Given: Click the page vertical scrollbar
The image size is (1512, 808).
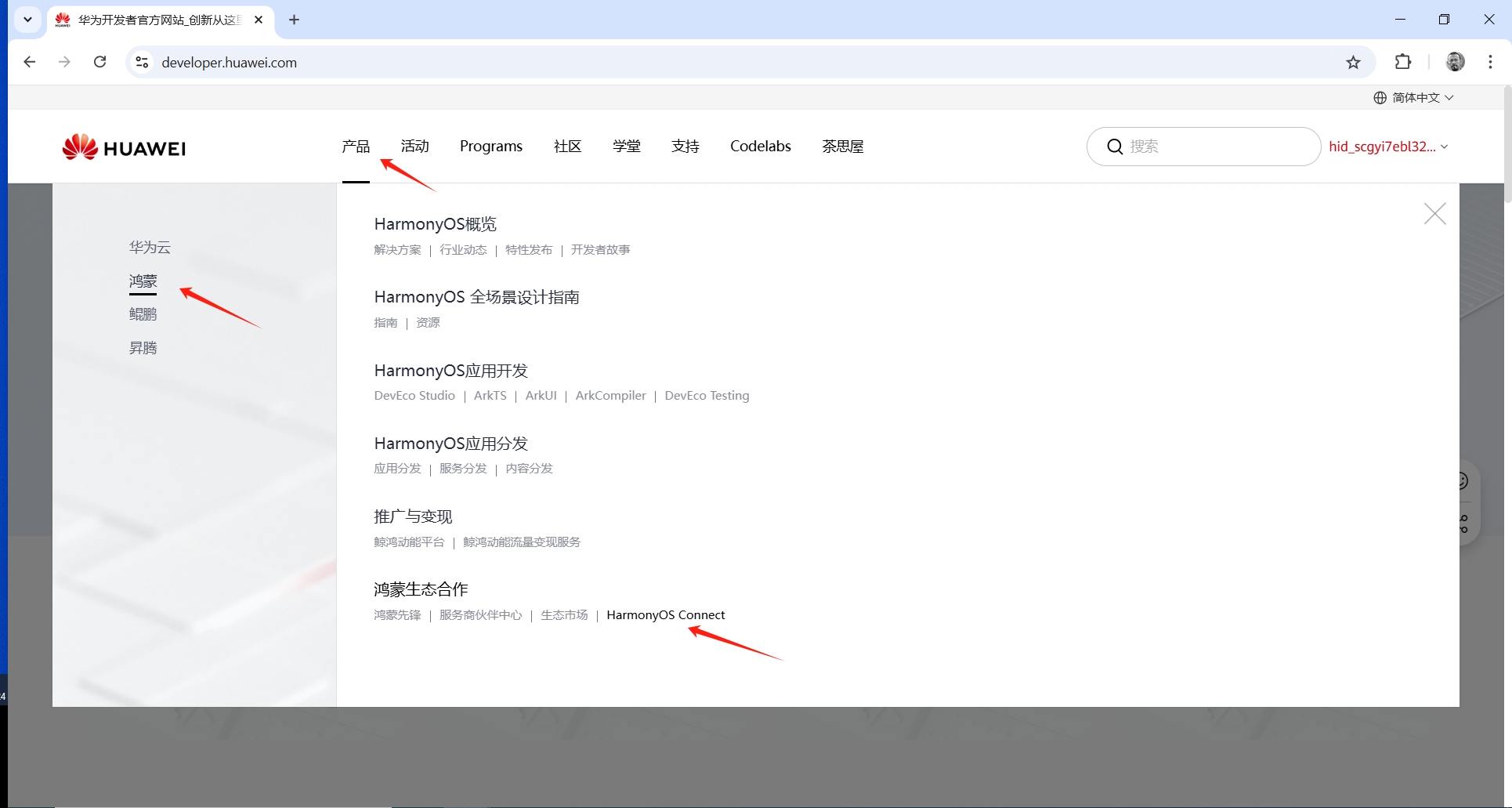Looking at the screenshot, I should (x=1507, y=145).
